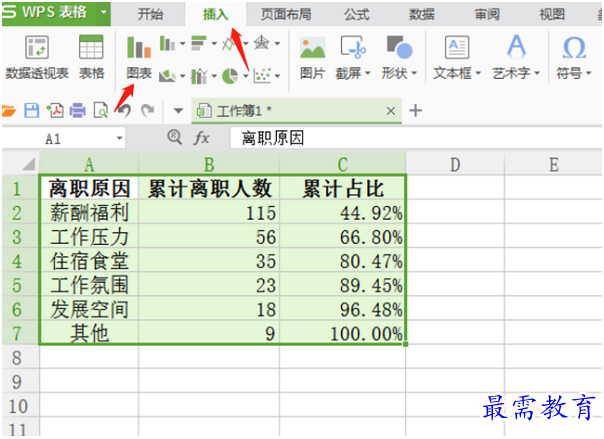The image size is (604, 439).
Task: Switch to the 视图 tab
Action: coord(552,15)
